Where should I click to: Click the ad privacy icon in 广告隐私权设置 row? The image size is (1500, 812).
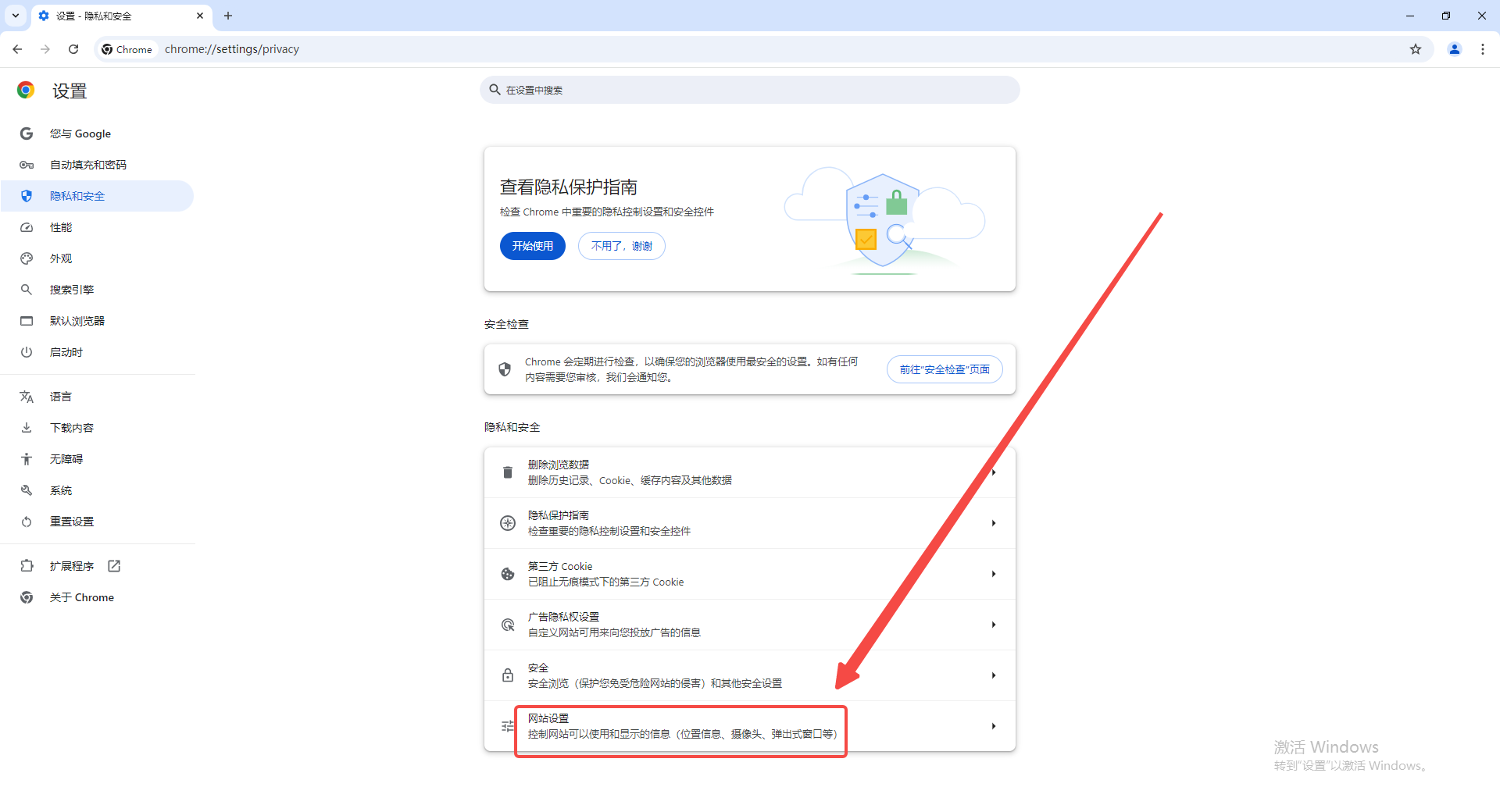click(x=508, y=625)
